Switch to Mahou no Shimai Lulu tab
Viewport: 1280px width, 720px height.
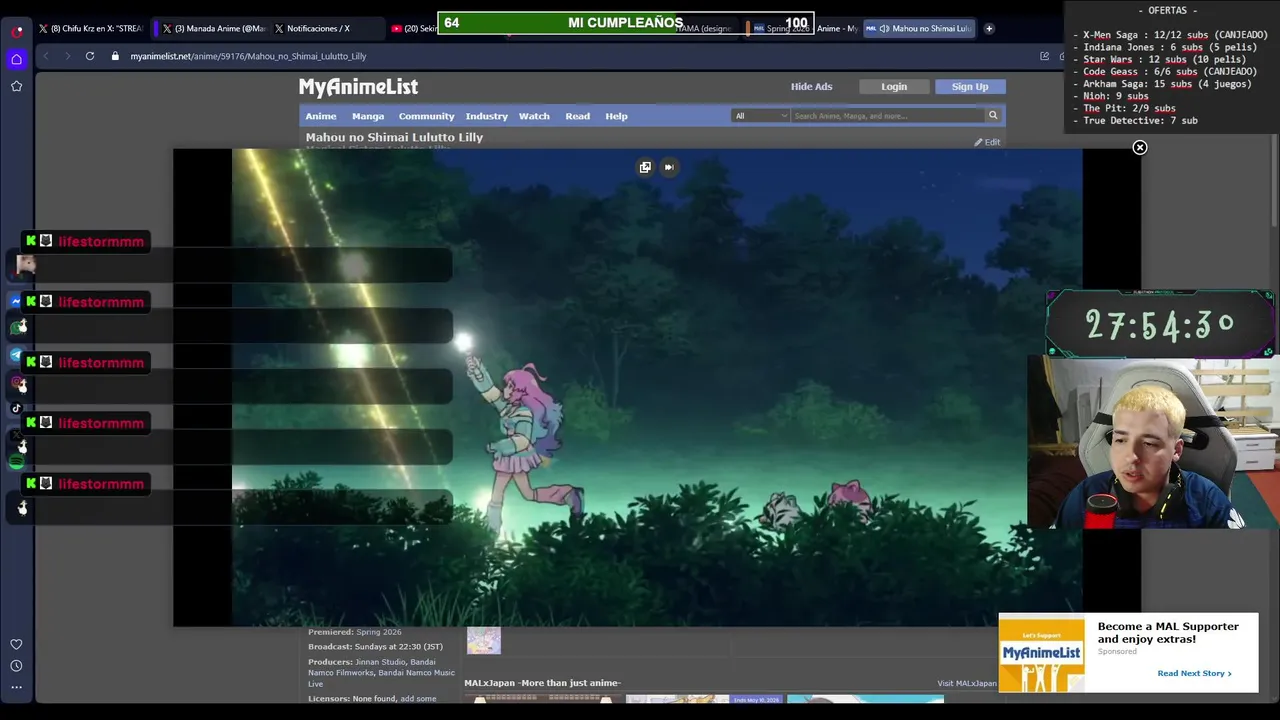[x=919, y=28]
